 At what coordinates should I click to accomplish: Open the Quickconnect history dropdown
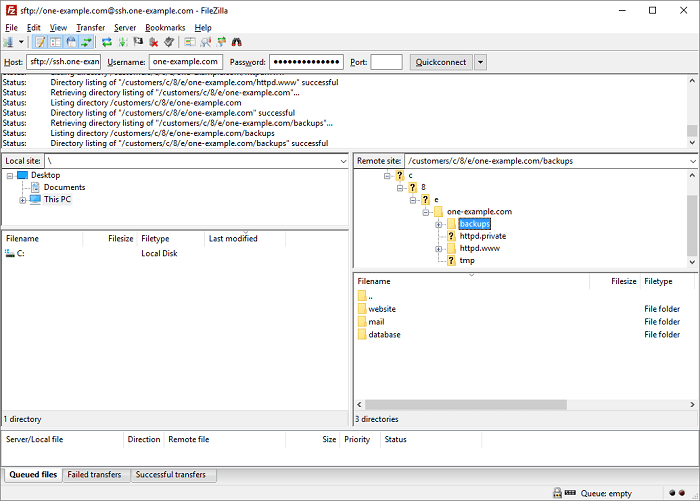pos(480,62)
